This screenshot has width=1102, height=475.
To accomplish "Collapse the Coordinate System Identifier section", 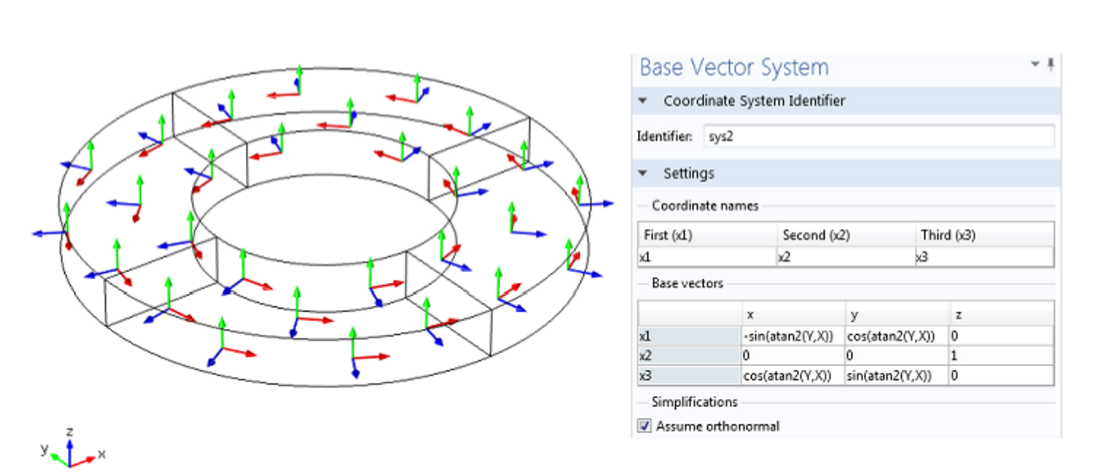I will pos(643,101).
